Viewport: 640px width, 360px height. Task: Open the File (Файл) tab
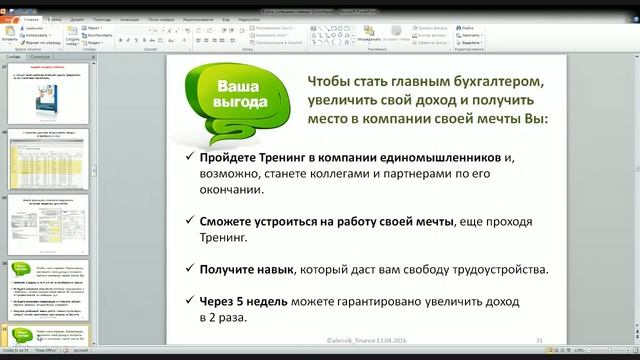[10, 19]
